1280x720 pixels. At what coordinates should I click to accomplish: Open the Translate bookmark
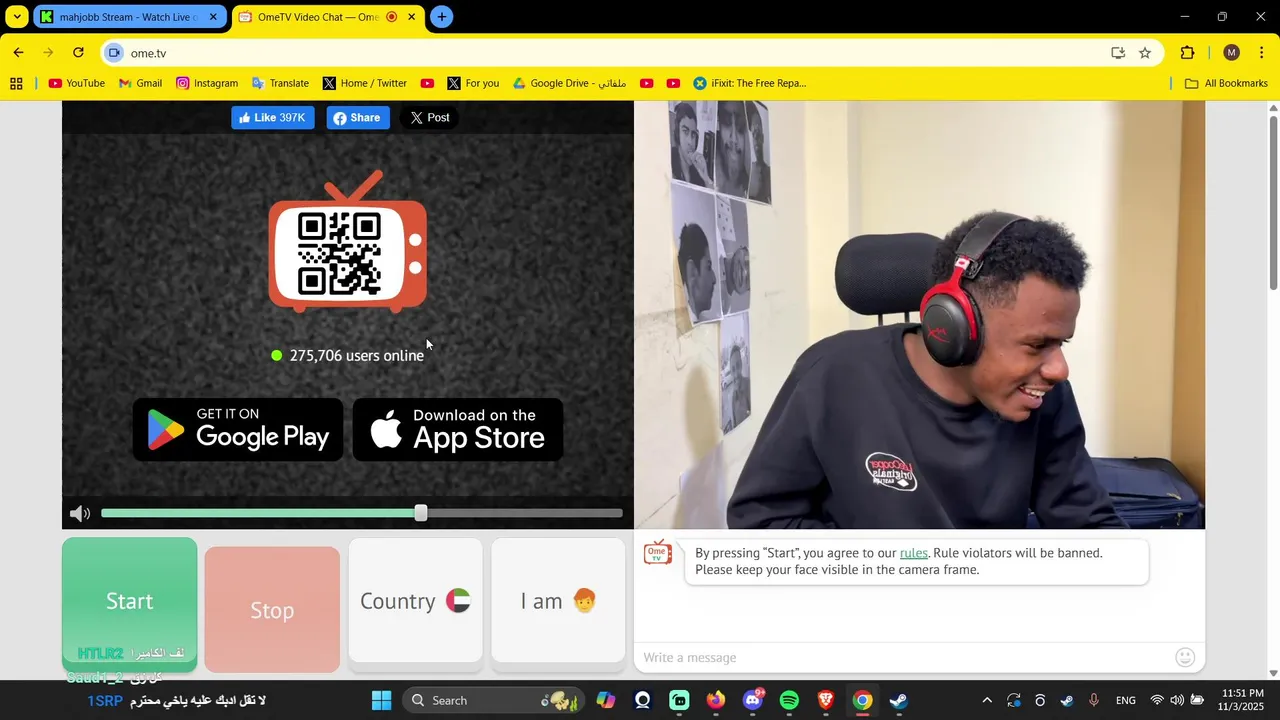pos(280,83)
